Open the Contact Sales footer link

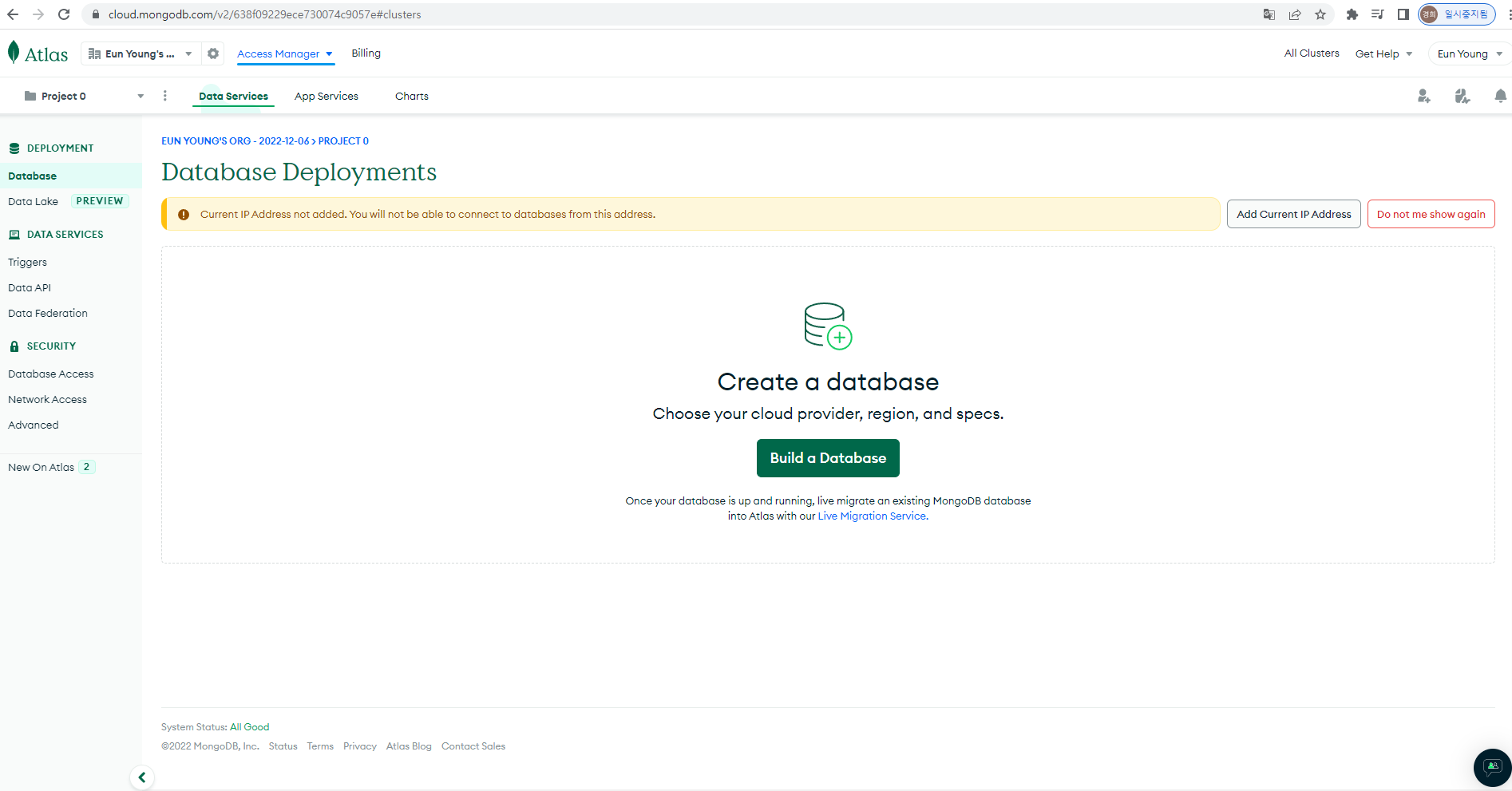pyautogui.click(x=473, y=746)
